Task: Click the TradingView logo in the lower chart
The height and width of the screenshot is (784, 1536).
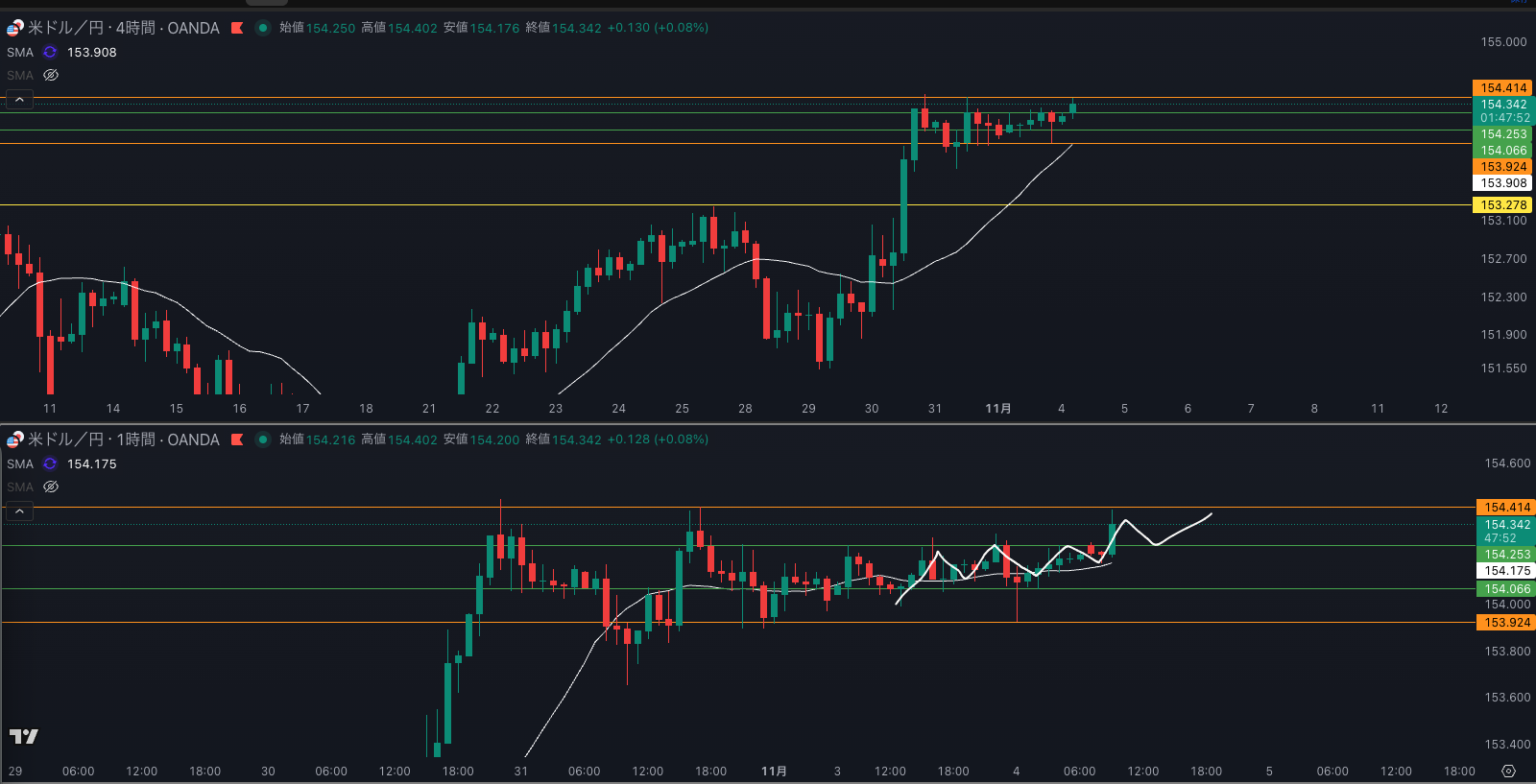Action: coord(23,736)
